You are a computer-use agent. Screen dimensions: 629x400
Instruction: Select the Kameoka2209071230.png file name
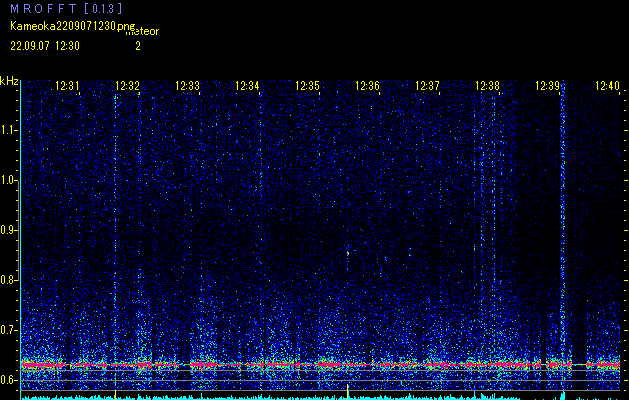(x=74, y=26)
